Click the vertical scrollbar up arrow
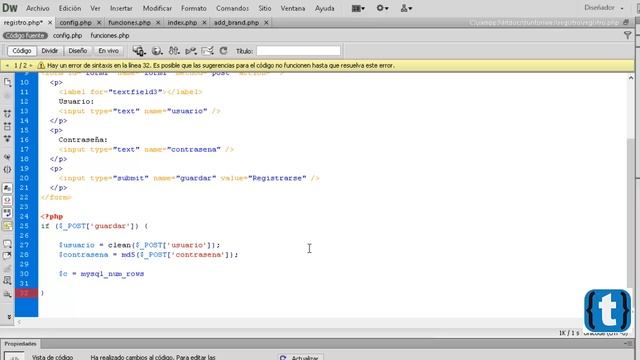 tap(631, 78)
